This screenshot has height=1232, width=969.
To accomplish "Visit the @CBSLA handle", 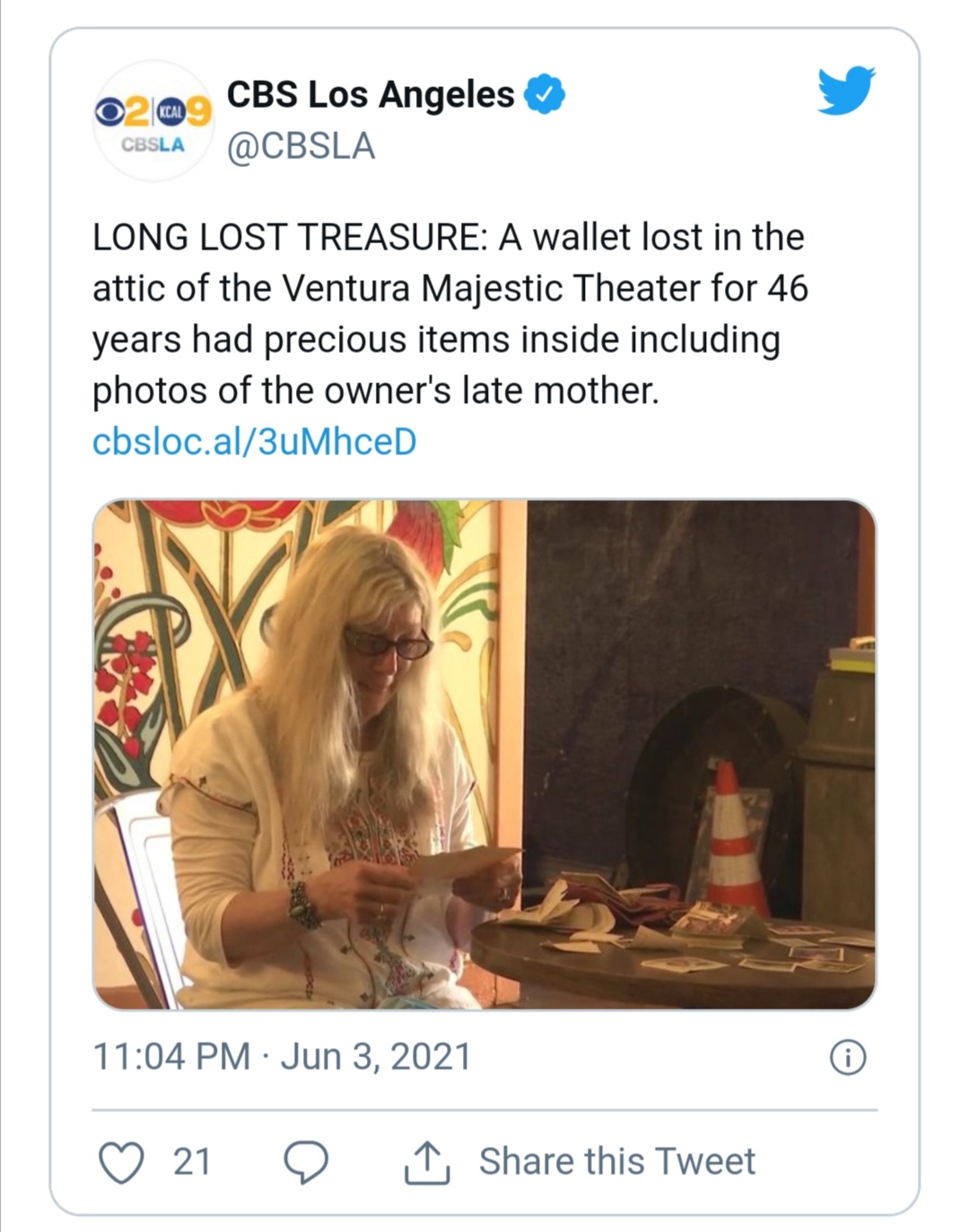I will coord(301,146).
